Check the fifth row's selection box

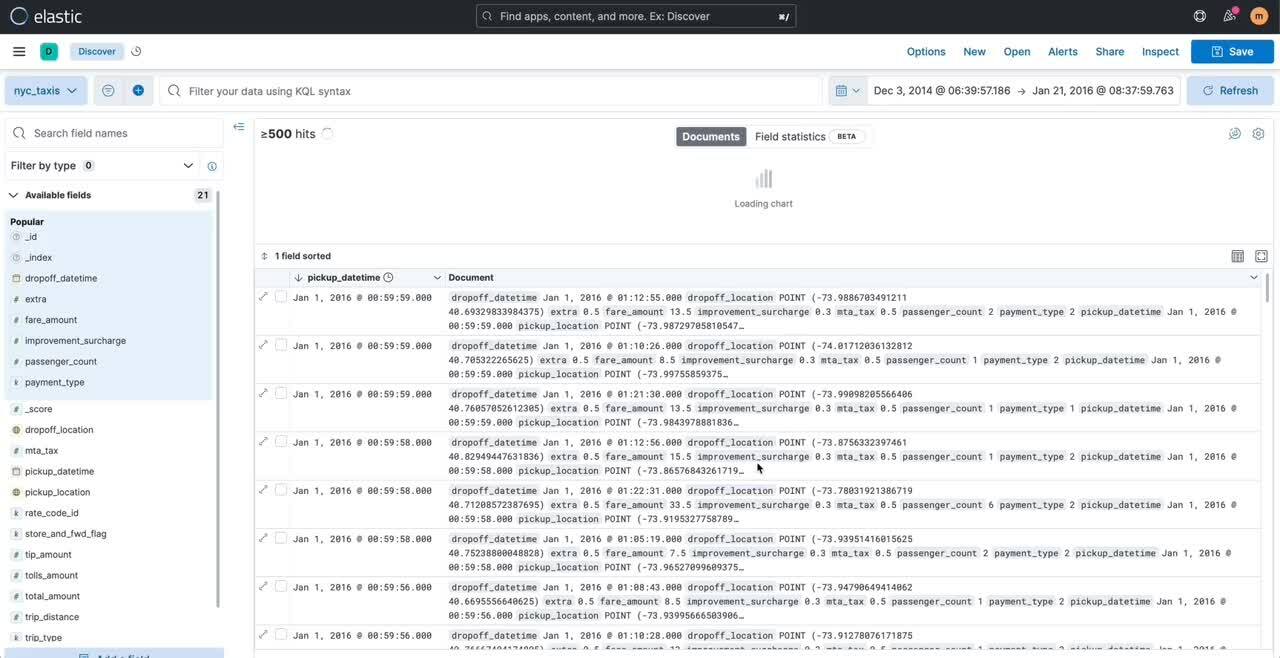281,490
